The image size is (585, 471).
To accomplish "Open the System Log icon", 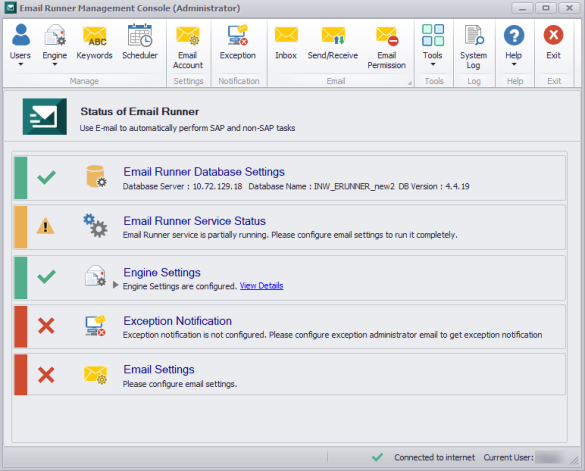I will tap(473, 35).
